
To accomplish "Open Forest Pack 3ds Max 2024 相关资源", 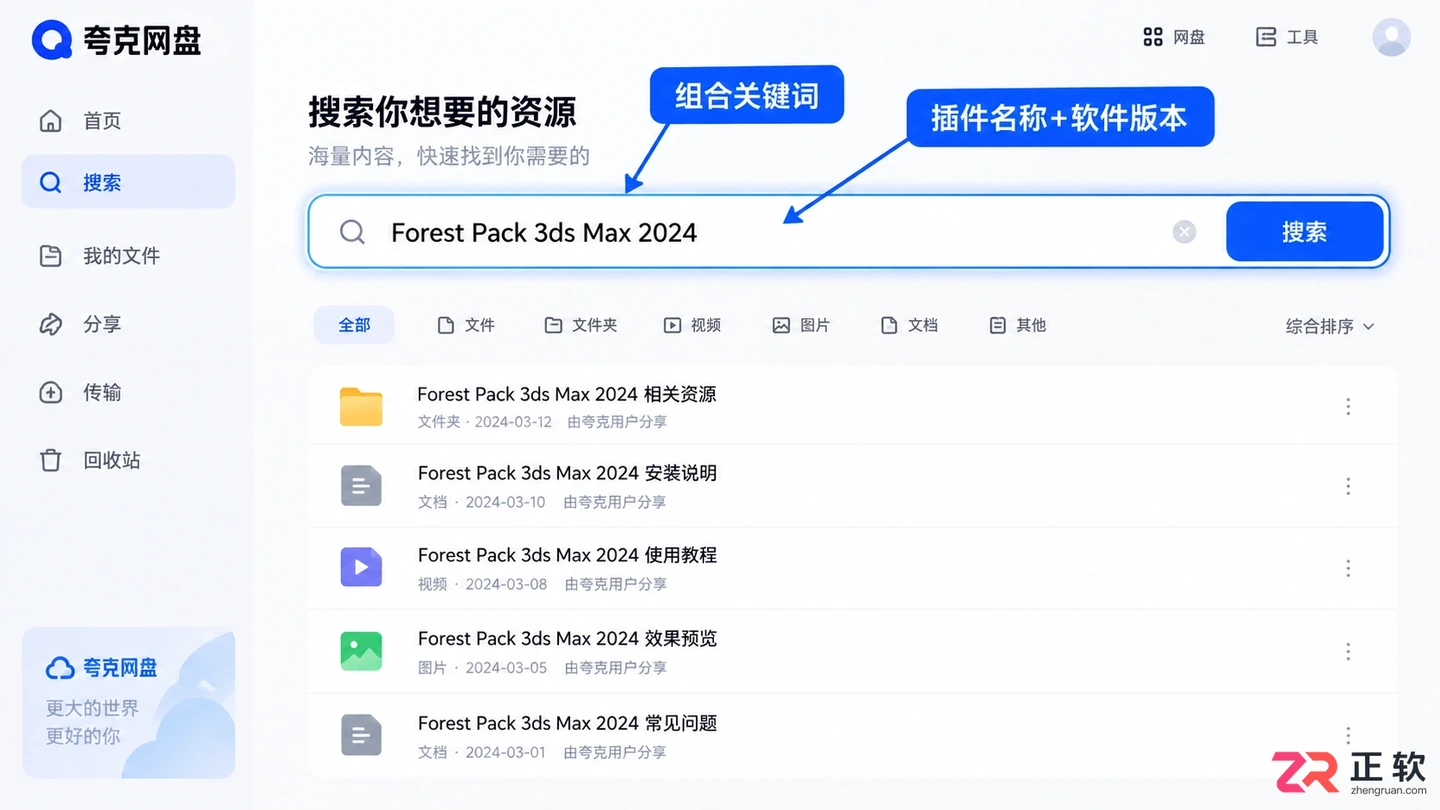I will pyautogui.click(x=567, y=394).
